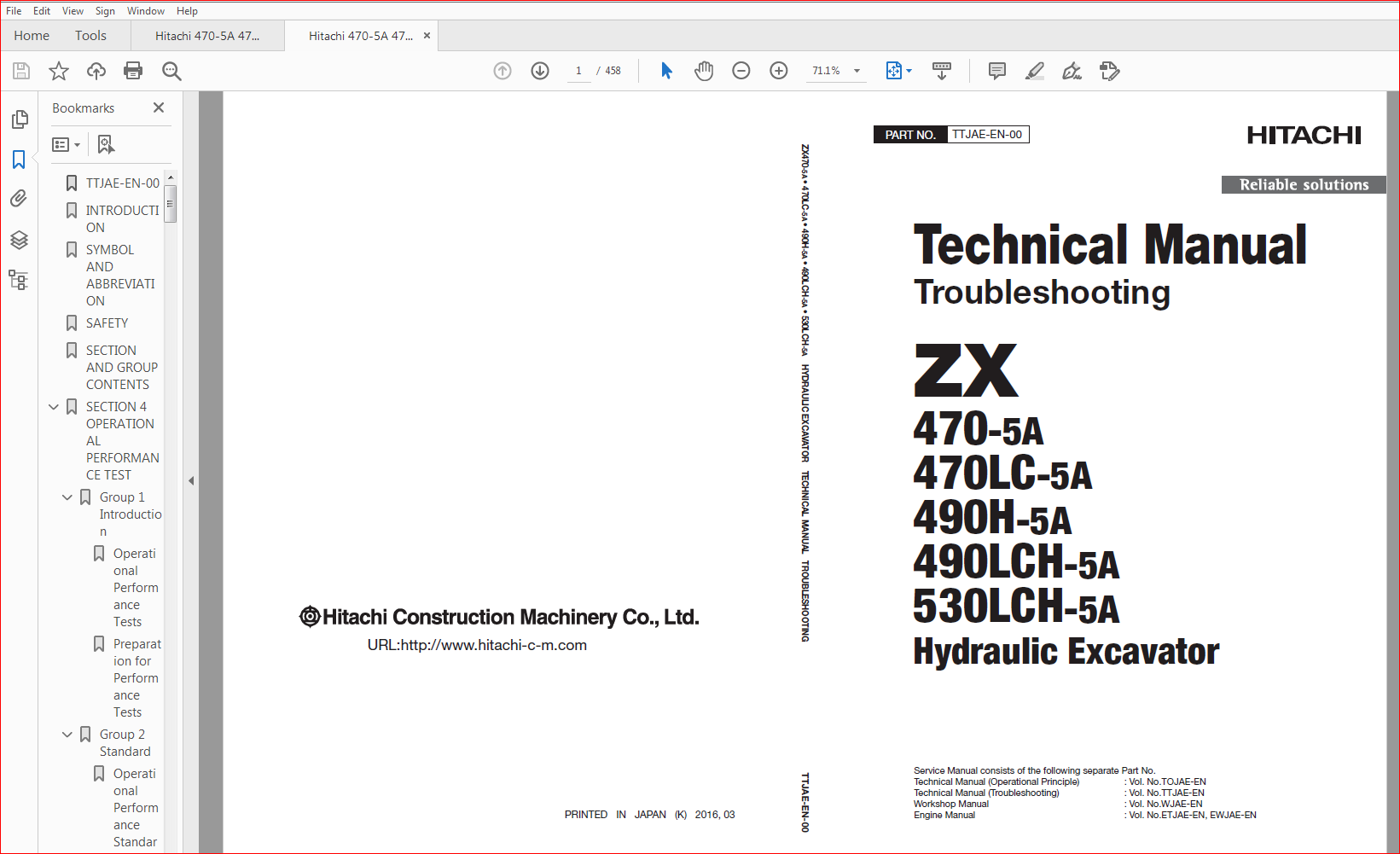The image size is (1400, 854).
Task: Print the document with printer icon
Action: (x=133, y=71)
